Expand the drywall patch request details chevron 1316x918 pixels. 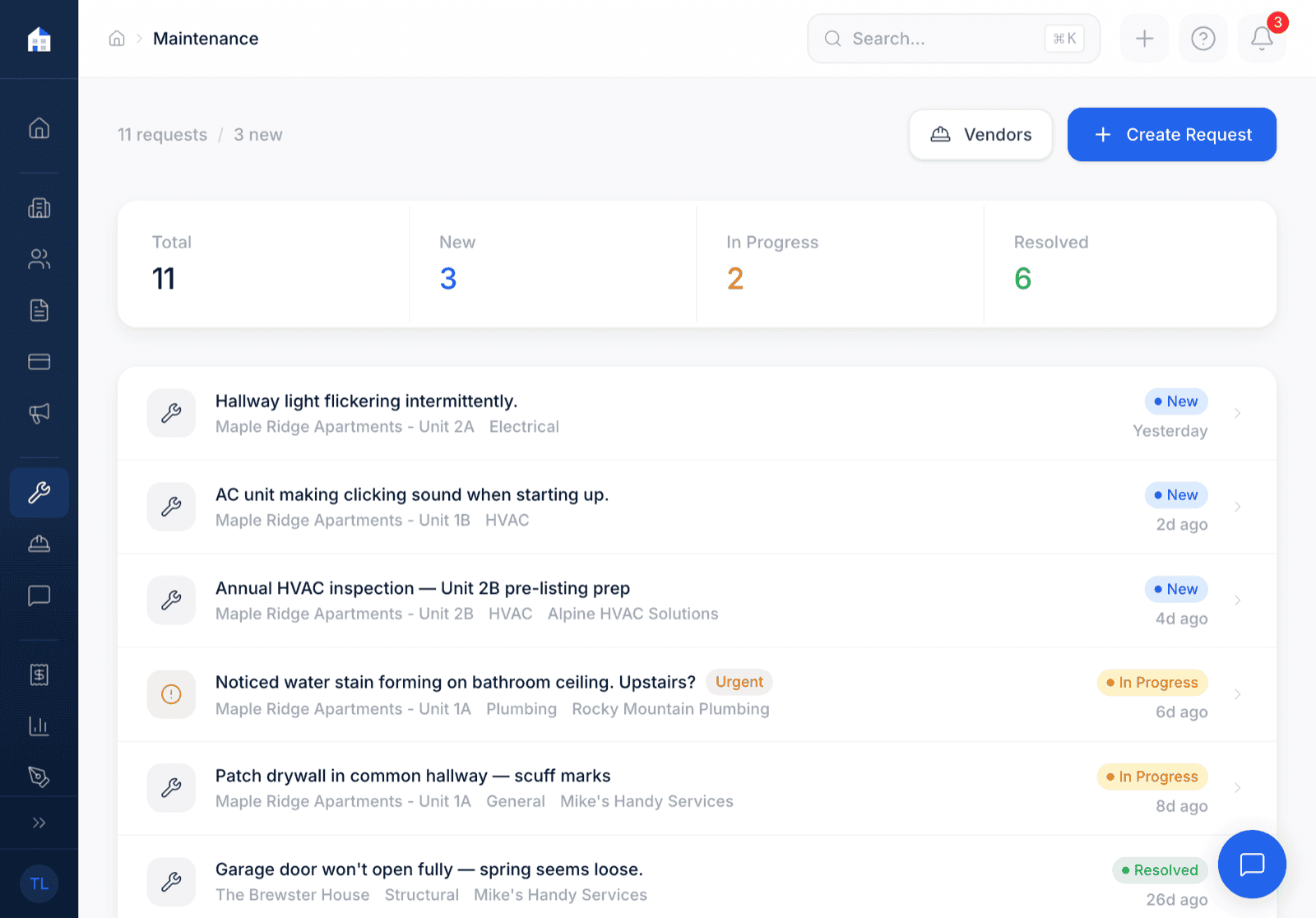click(x=1238, y=787)
